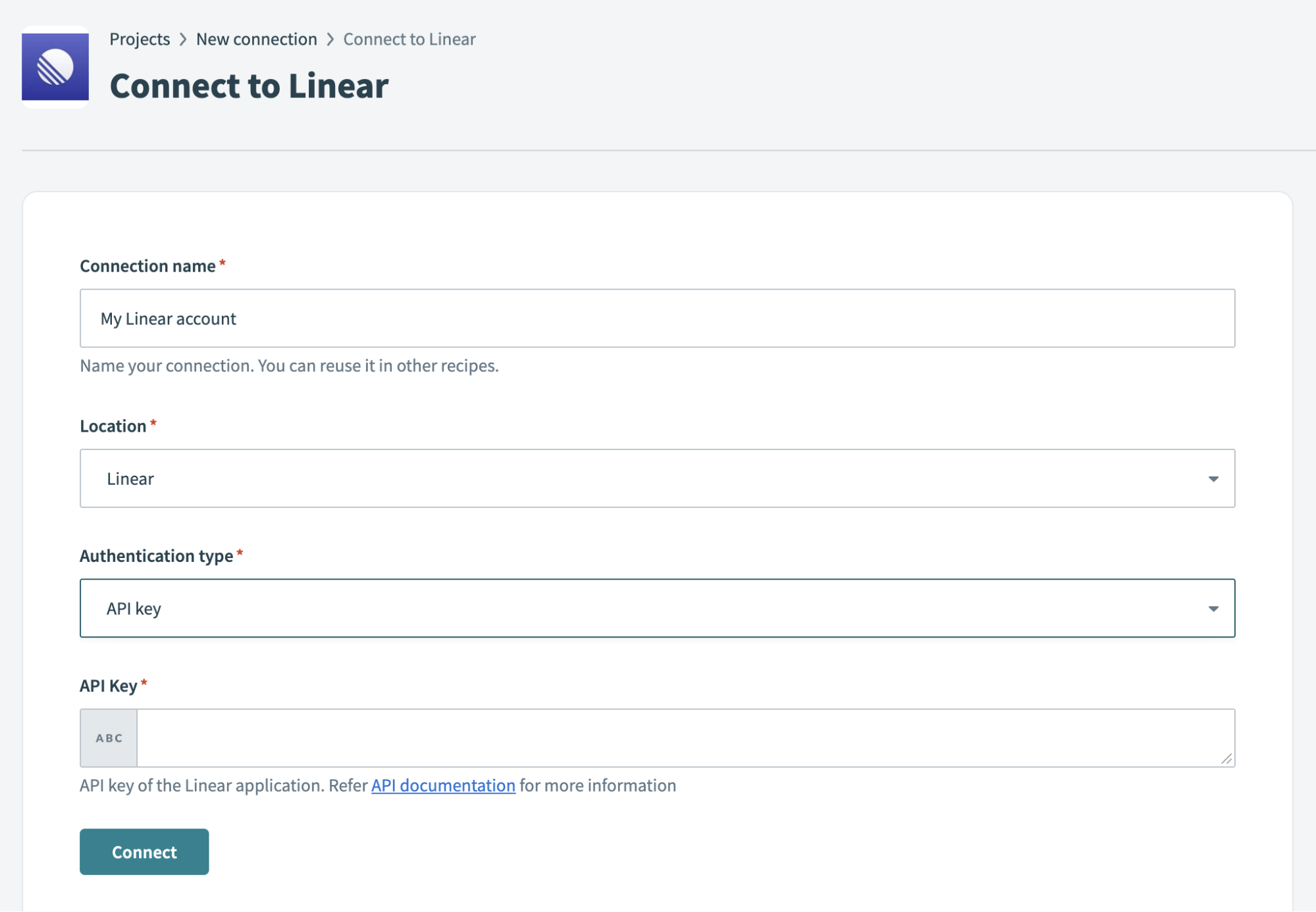Click the Linear application logo icon
This screenshot has height=912, width=1316.
coord(55,67)
